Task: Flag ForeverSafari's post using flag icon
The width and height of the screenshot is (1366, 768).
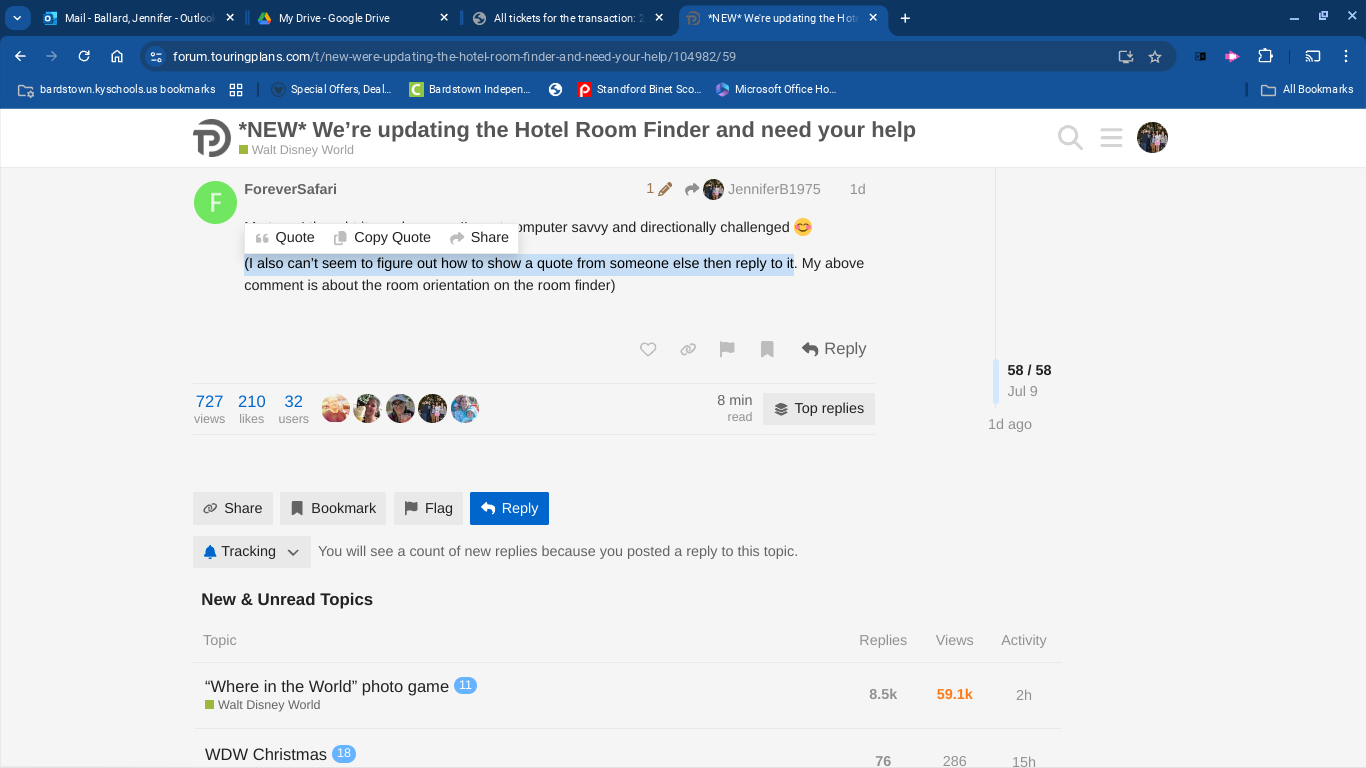Action: click(727, 349)
